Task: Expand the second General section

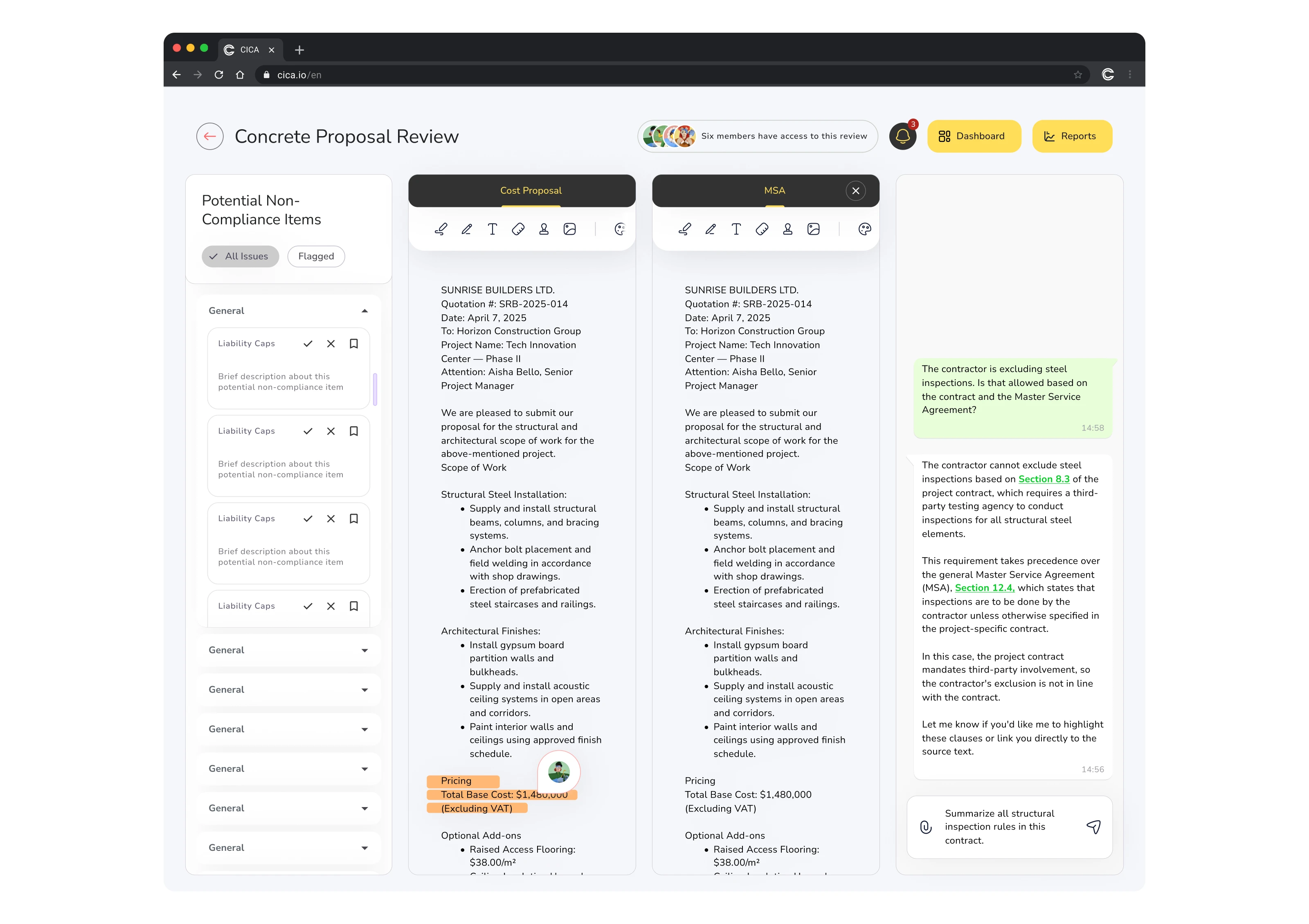Action: (364, 650)
